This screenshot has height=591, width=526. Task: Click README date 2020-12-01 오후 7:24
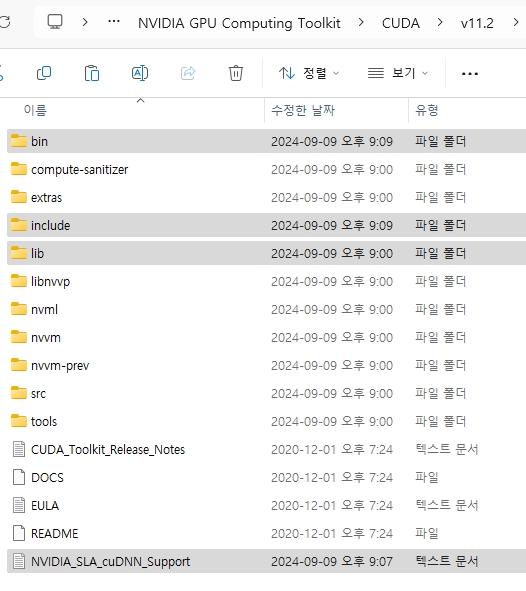[332, 534]
